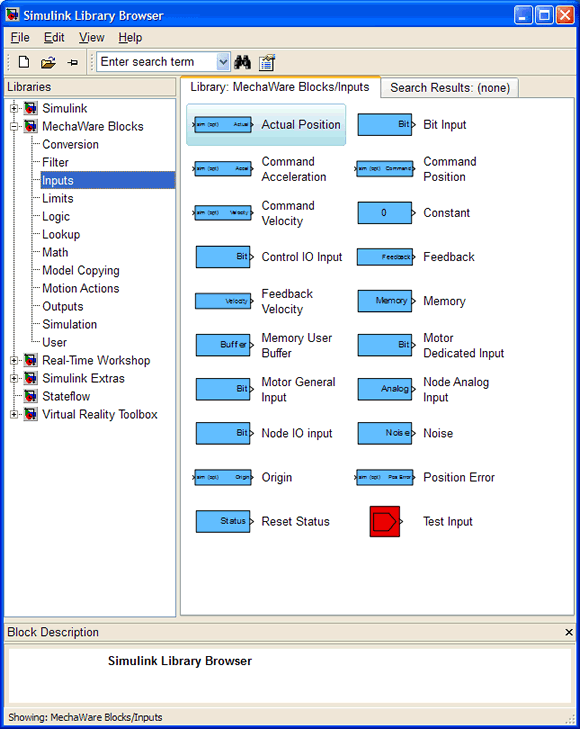Select the Node IO input block icon
The width and height of the screenshot is (580, 729).
(224, 433)
